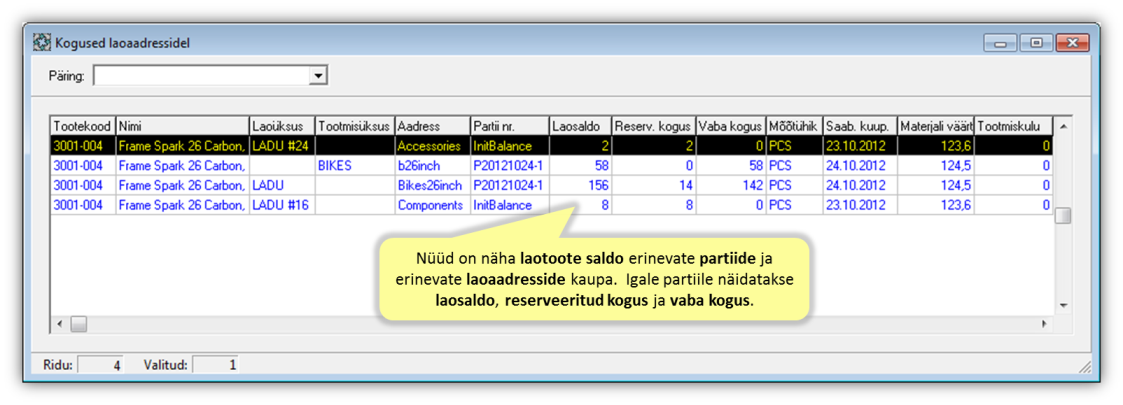Click the Valitud count field
Viewport: 1123px width, 405px height.
tap(216, 365)
